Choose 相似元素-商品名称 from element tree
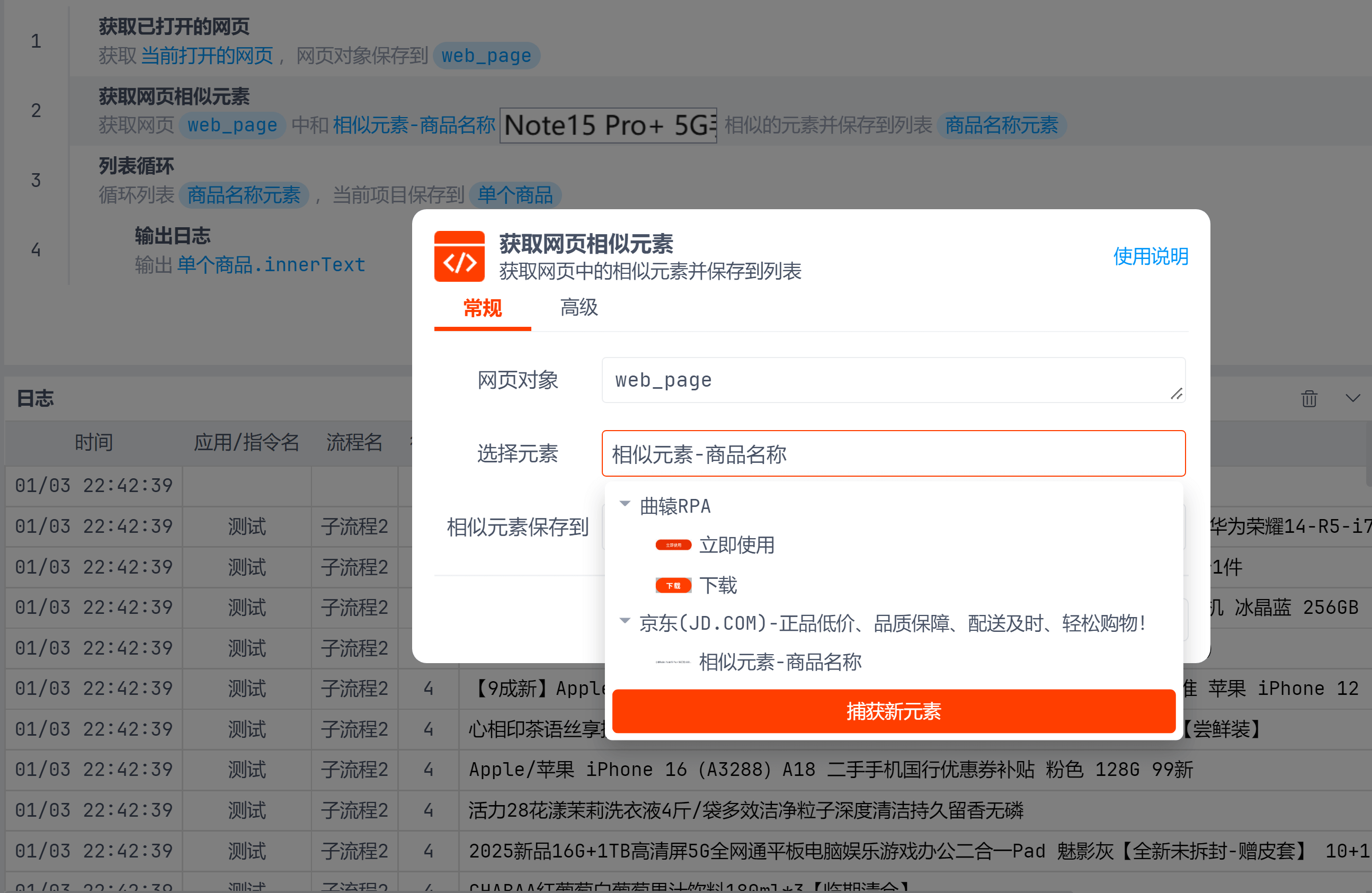 [779, 662]
